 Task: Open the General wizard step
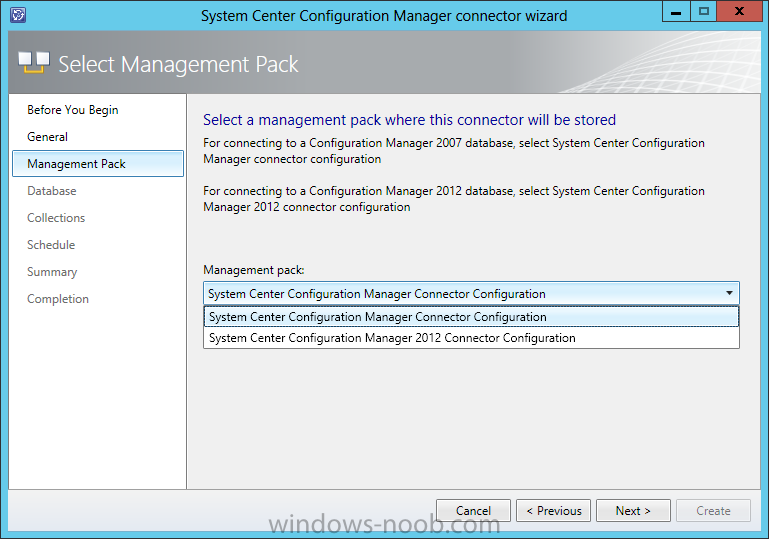(x=48, y=137)
